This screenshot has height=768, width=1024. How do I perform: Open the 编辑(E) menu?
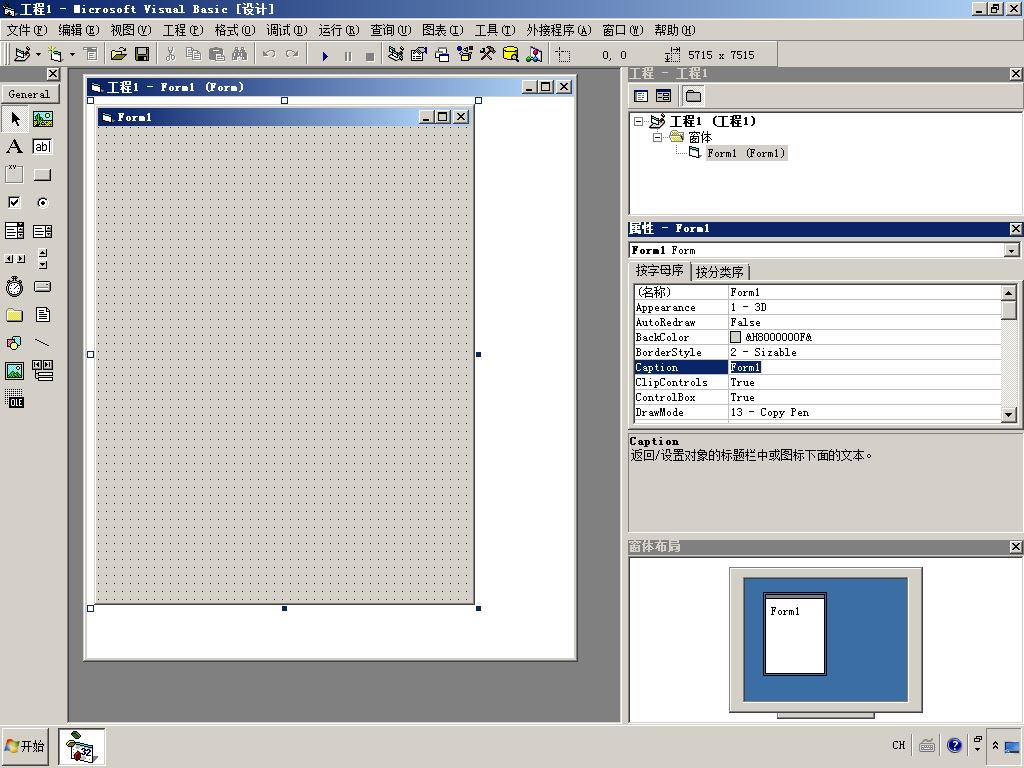78,30
